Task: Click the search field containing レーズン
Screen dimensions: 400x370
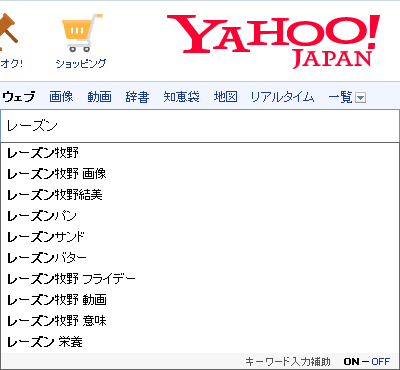Action: (200, 126)
